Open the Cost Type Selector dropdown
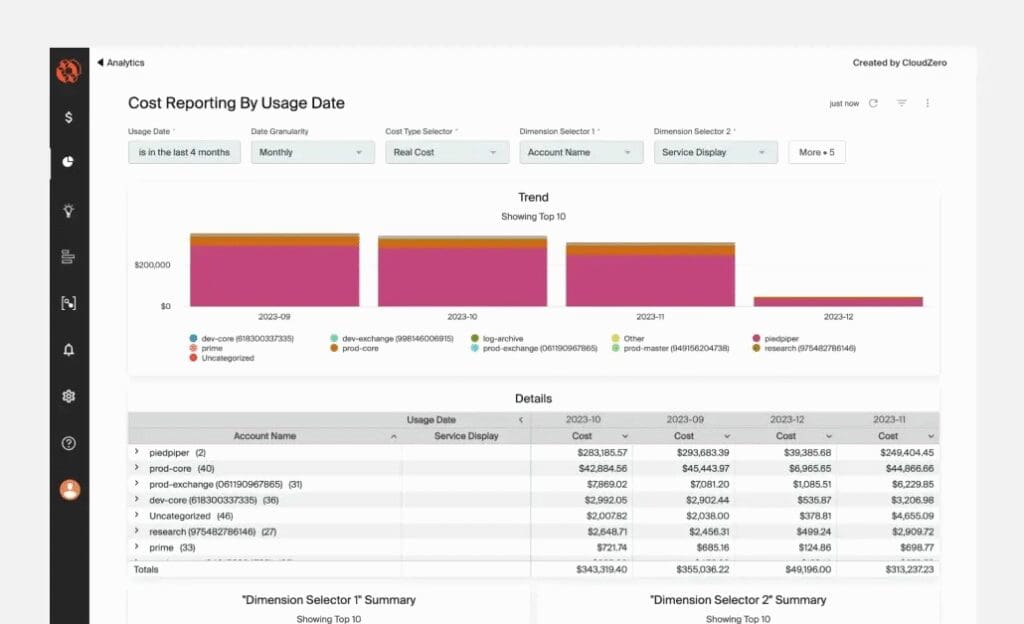Viewport: 1024px width, 624px height. (x=444, y=152)
